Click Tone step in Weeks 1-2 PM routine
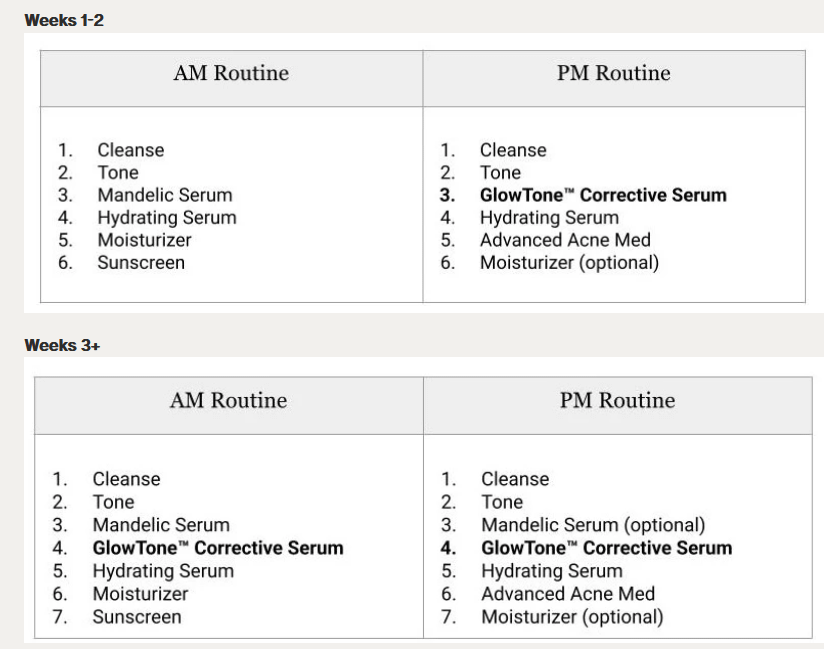824x649 pixels. click(500, 172)
